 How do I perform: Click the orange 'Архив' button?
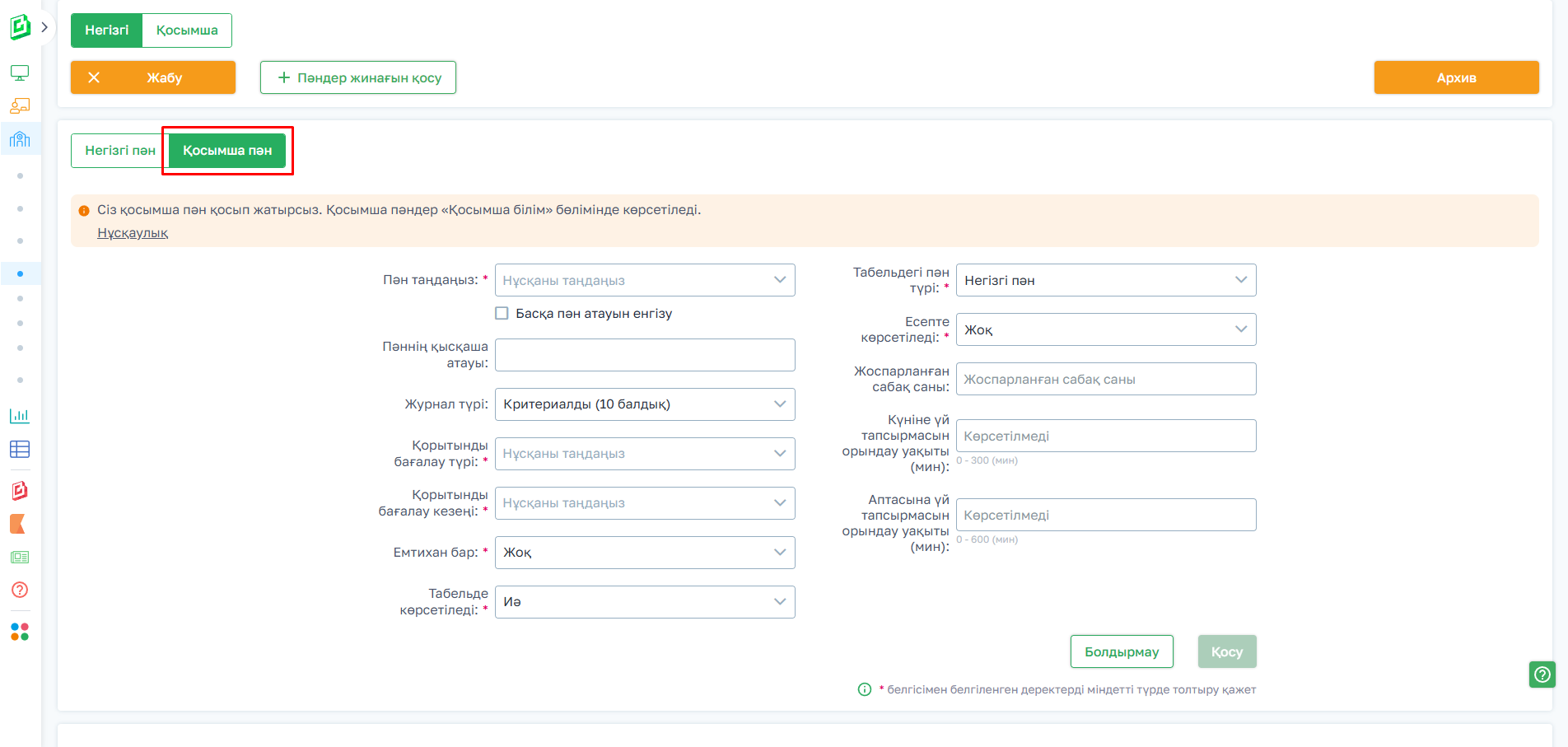pyautogui.click(x=1456, y=77)
